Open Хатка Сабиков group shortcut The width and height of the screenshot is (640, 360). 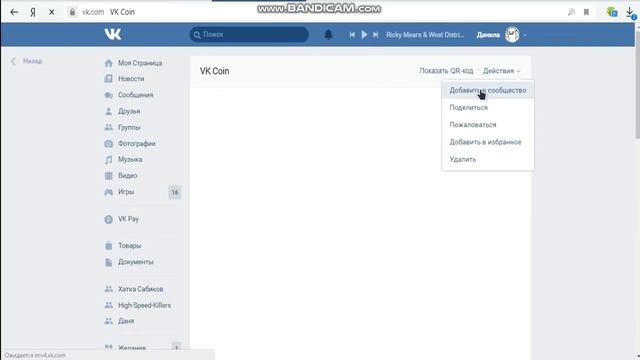click(x=140, y=289)
